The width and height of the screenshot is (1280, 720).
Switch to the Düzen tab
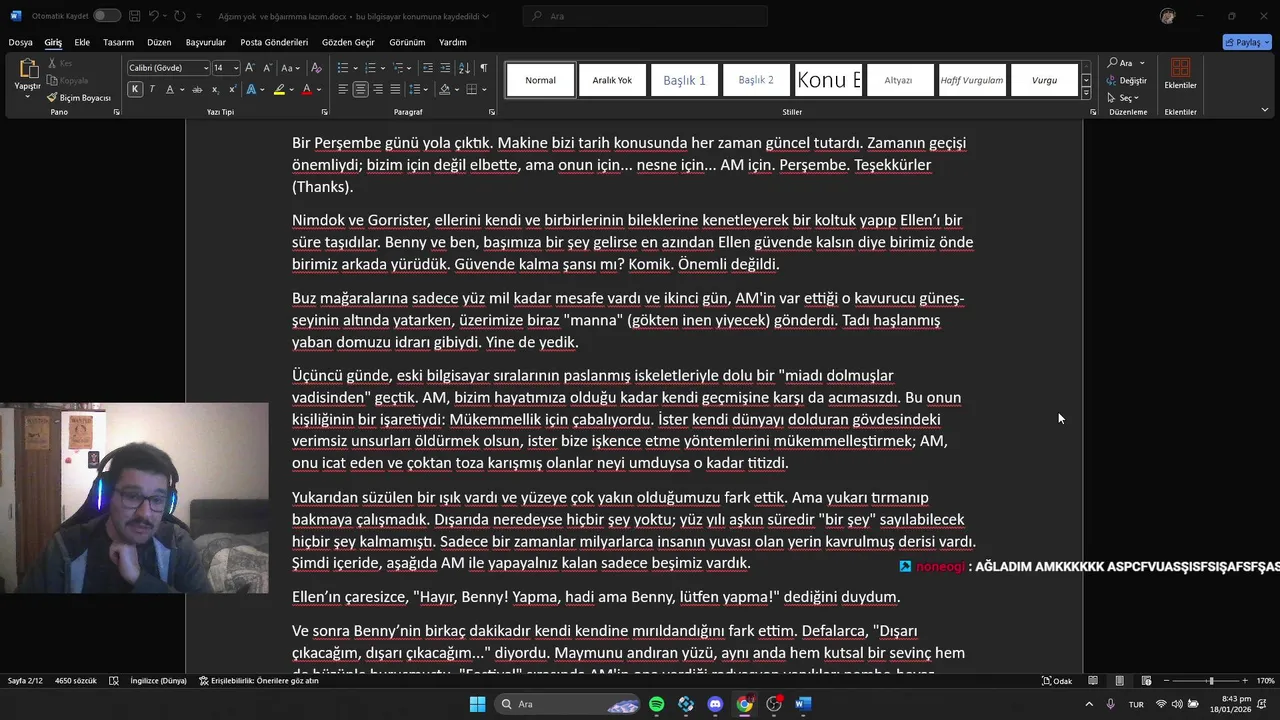[x=159, y=42]
